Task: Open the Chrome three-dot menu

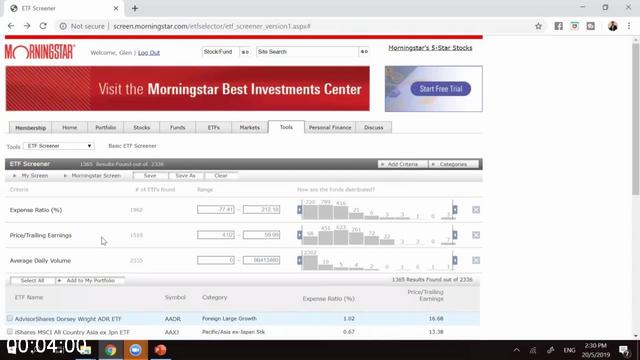Action: [629, 26]
